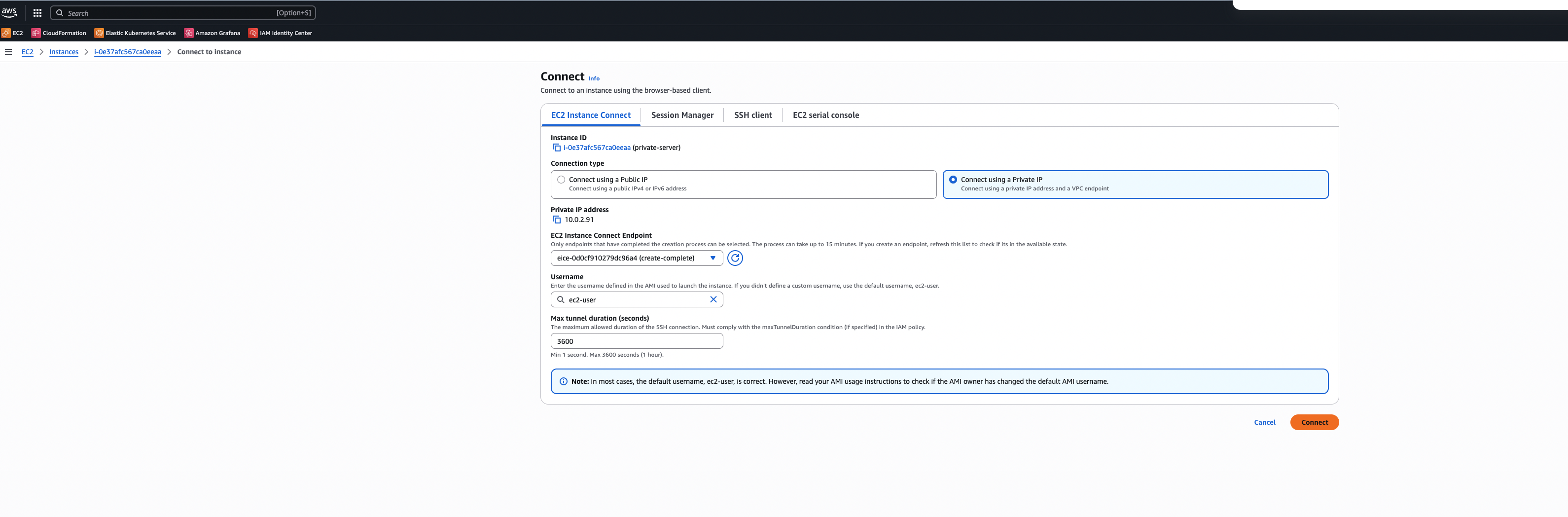The image size is (1568, 517).
Task: Click the orange Connect button
Action: (x=1314, y=423)
